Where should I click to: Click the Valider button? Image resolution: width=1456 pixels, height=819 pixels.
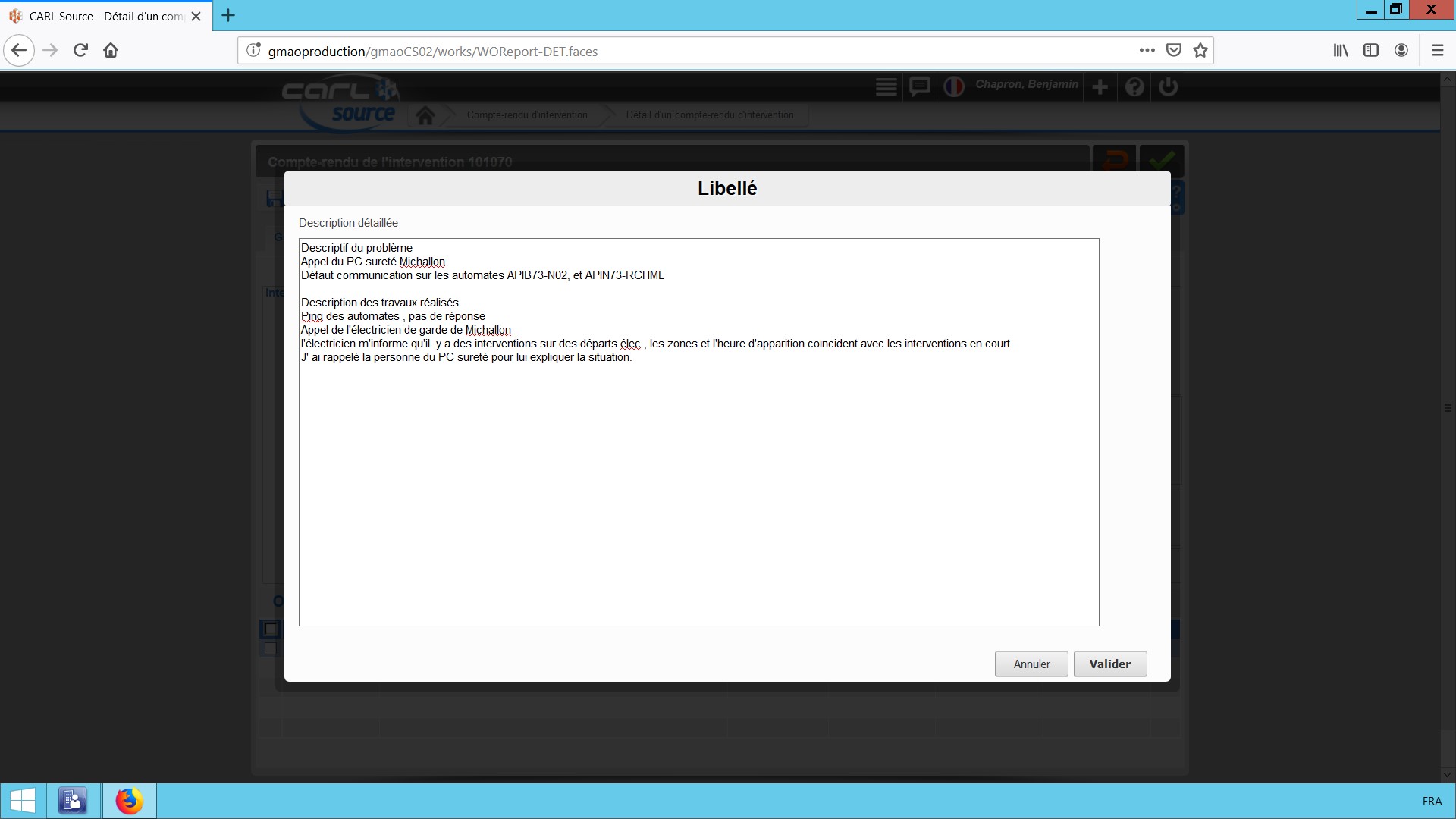pos(1109,664)
